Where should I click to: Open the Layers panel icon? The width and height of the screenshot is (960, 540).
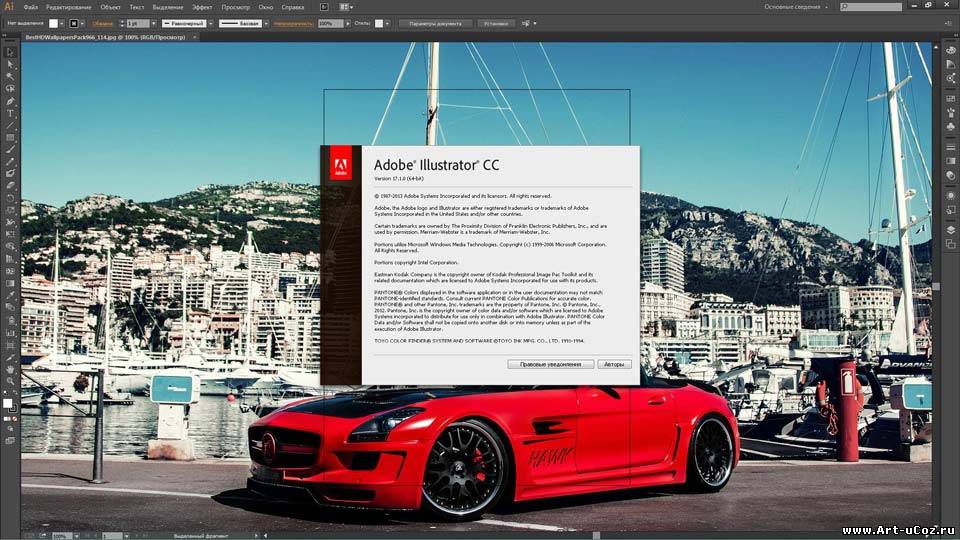(950, 230)
